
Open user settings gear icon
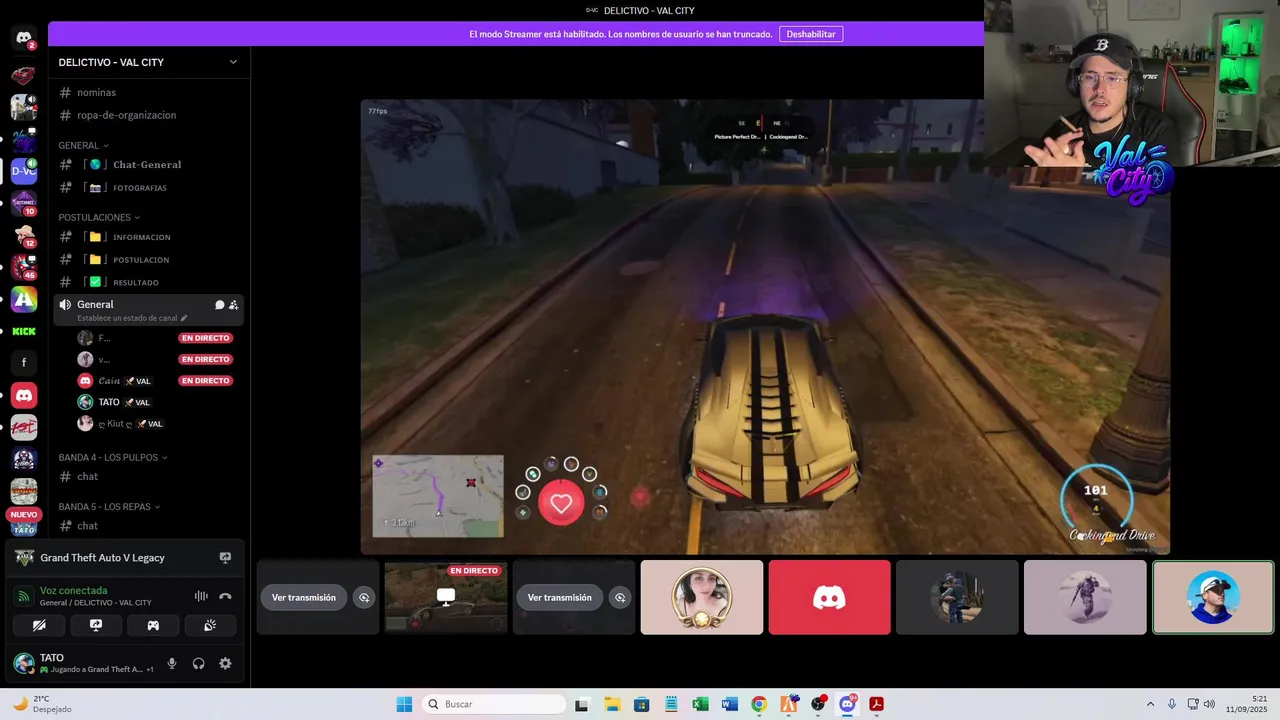click(225, 663)
